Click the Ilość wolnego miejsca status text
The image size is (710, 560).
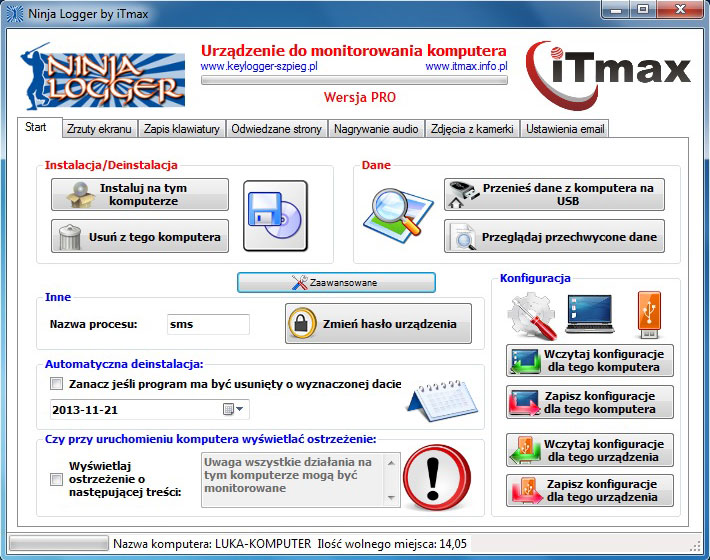point(392,543)
